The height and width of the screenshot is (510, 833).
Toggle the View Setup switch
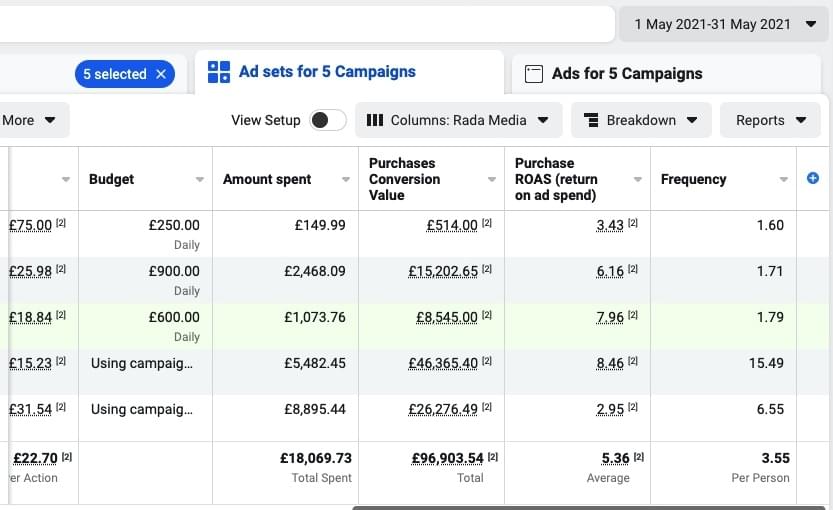point(327,120)
